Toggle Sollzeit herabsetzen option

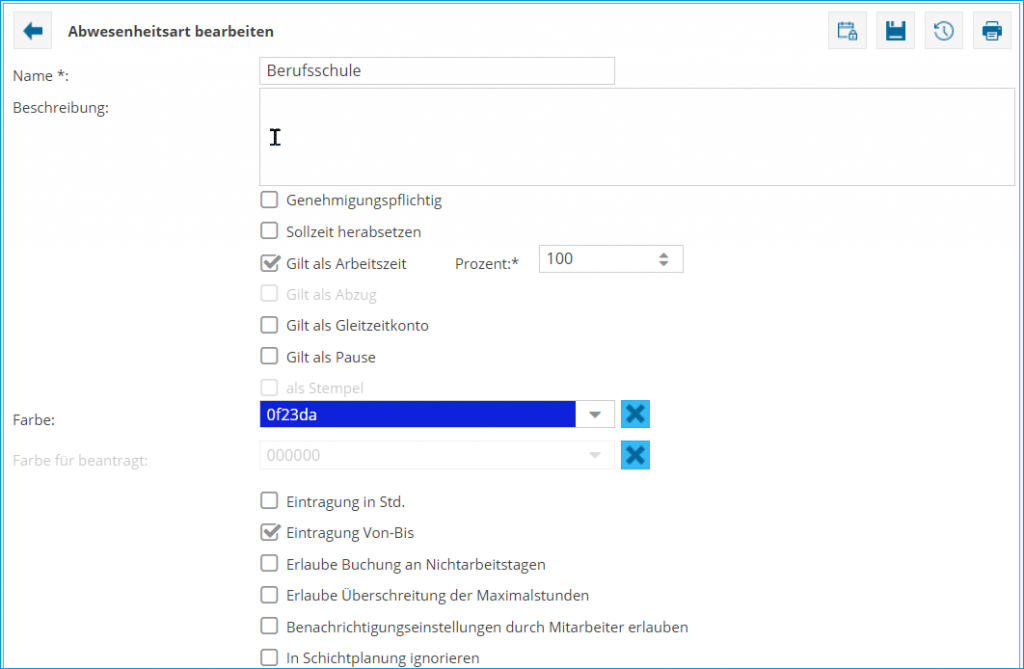pos(269,231)
